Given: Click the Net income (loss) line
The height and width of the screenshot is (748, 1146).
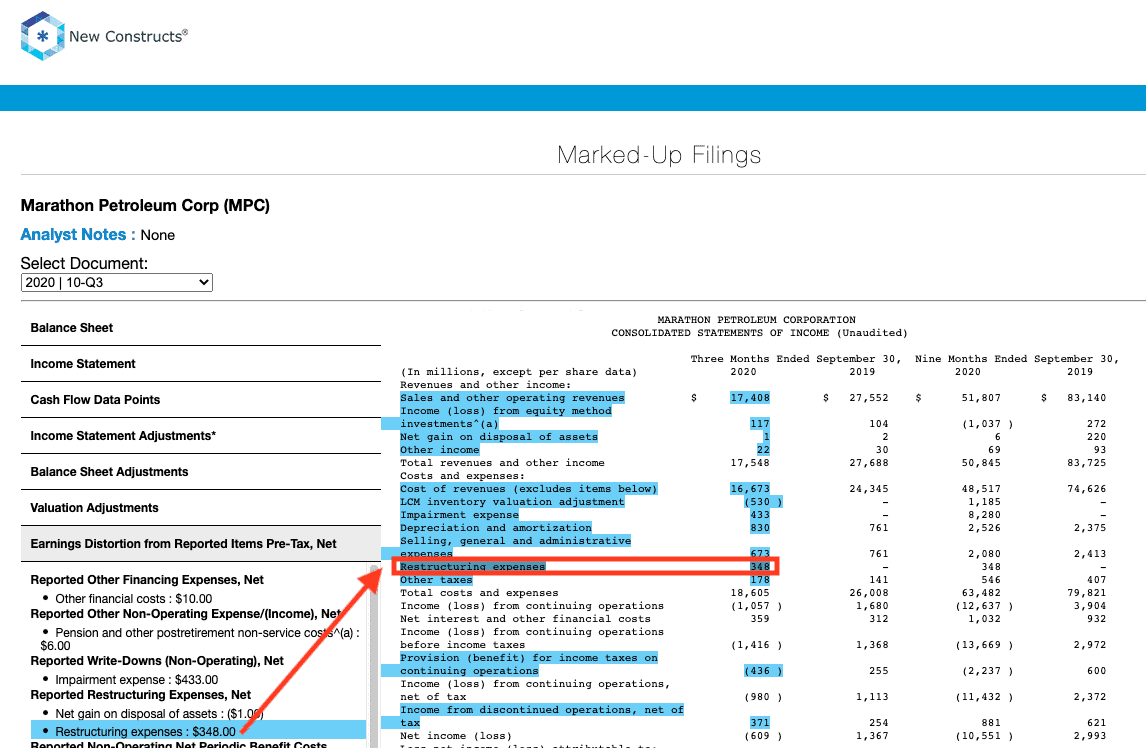Looking at the screenshot, I should coord(455,736).
